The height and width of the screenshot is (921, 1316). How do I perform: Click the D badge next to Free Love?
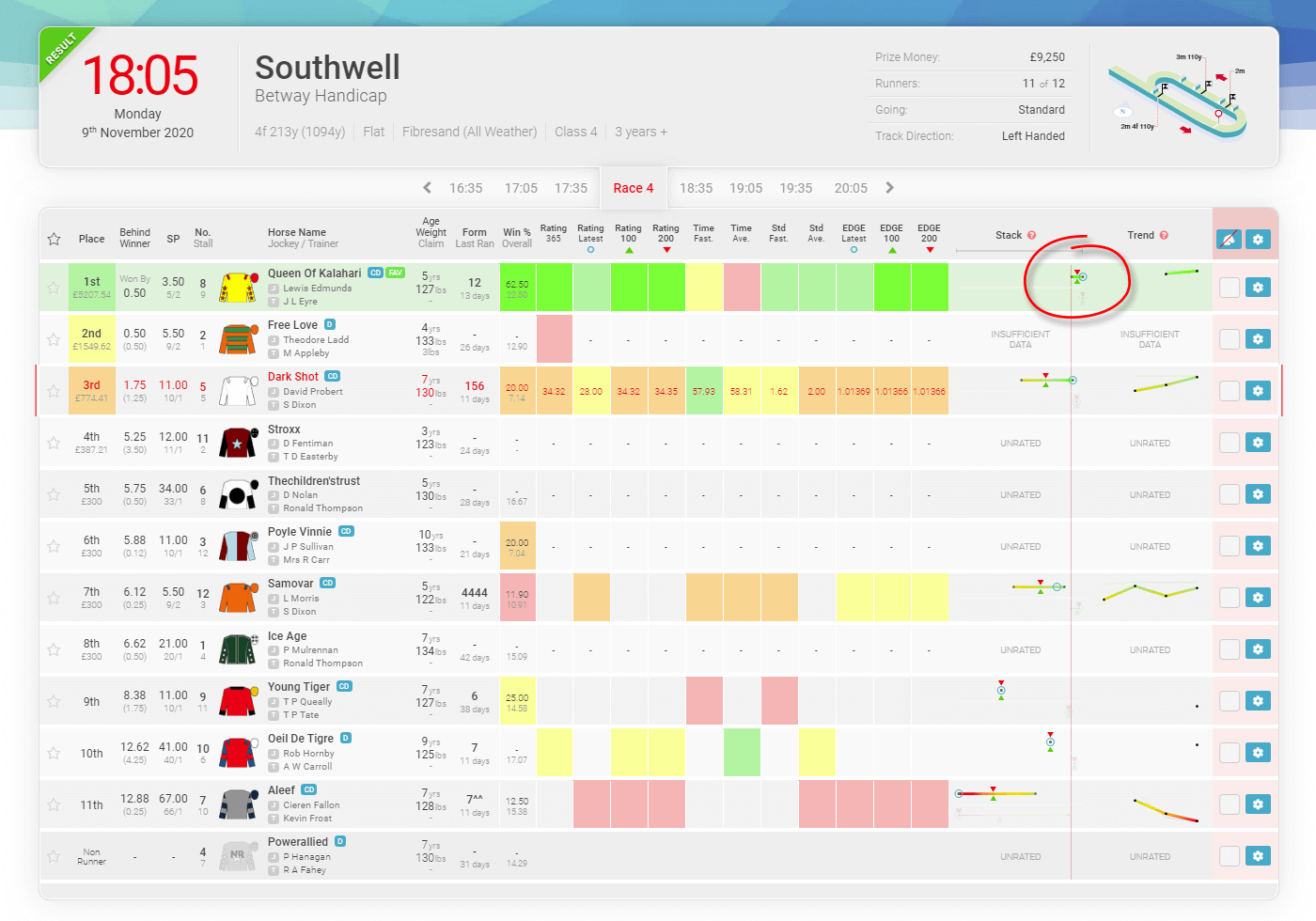click(329, 323)
